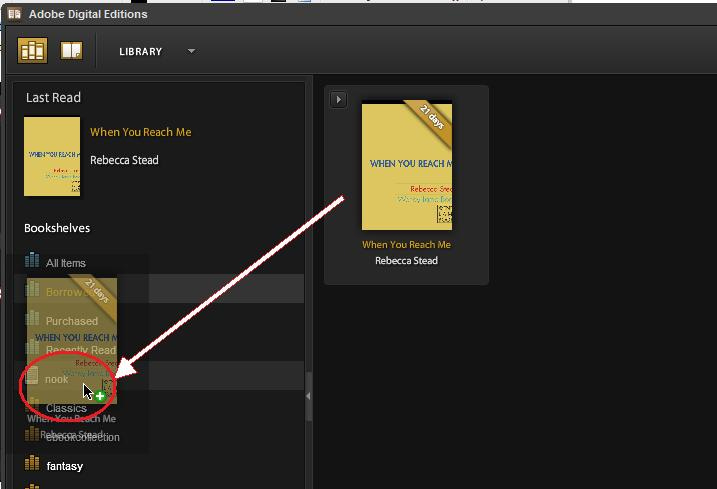717x489 pixels.
Task: Collapse the left panel with splitter arrow
Action: point(309,396)
